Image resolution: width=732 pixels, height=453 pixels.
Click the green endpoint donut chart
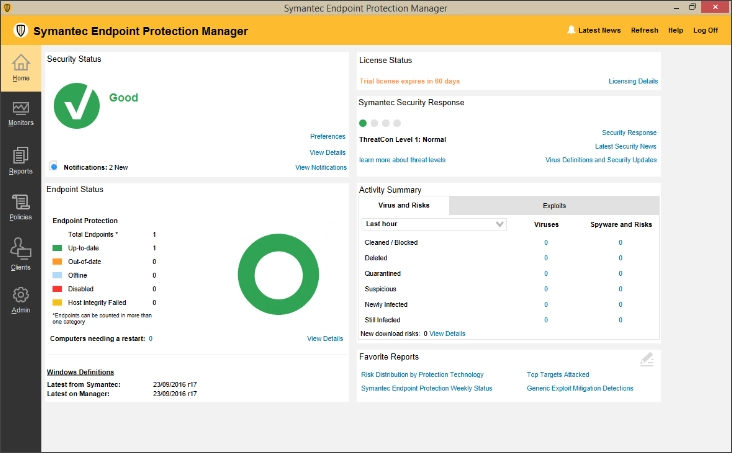(278, 275)
